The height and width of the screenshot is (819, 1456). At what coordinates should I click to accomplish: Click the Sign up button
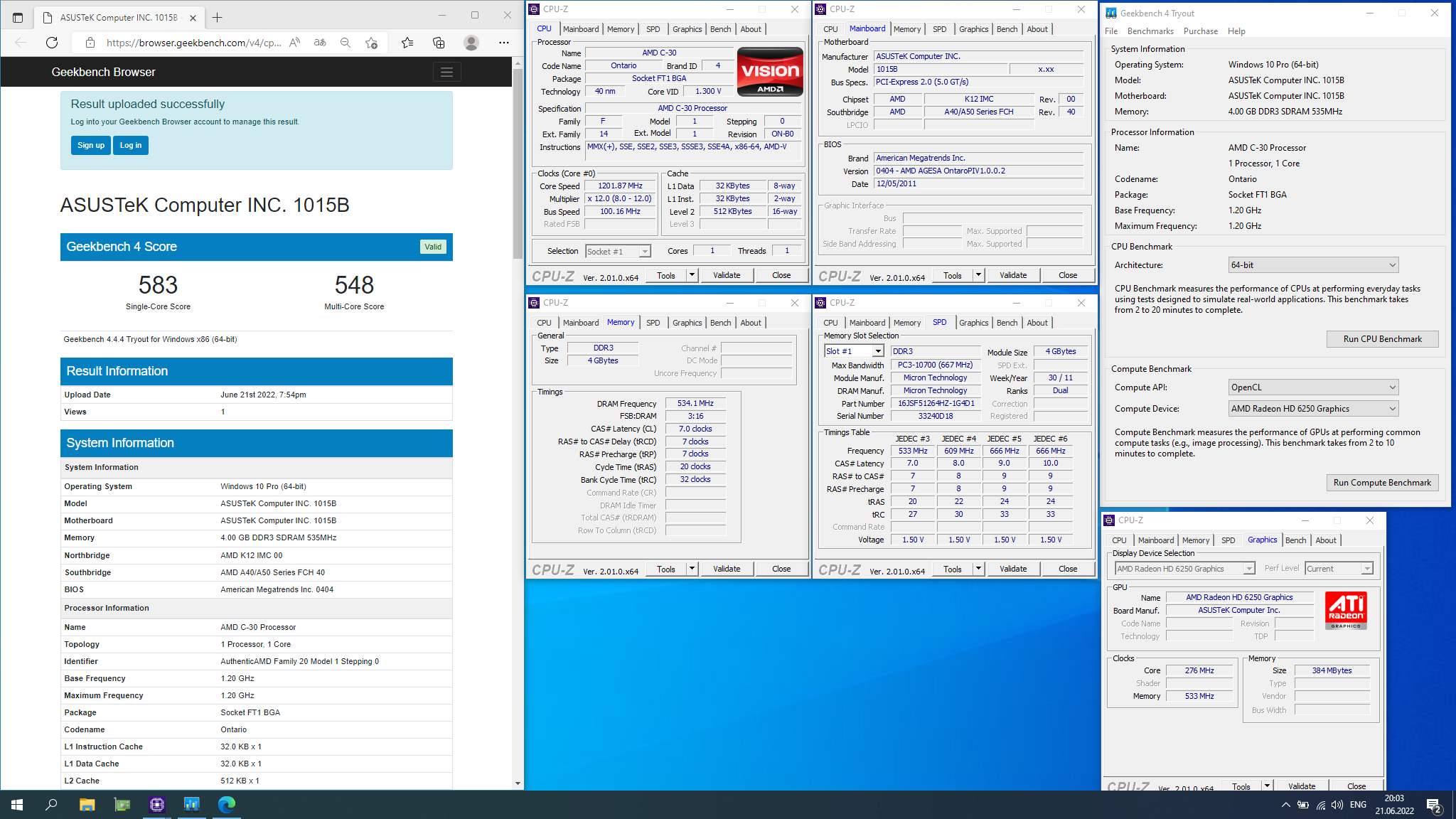tap(90, 145)
